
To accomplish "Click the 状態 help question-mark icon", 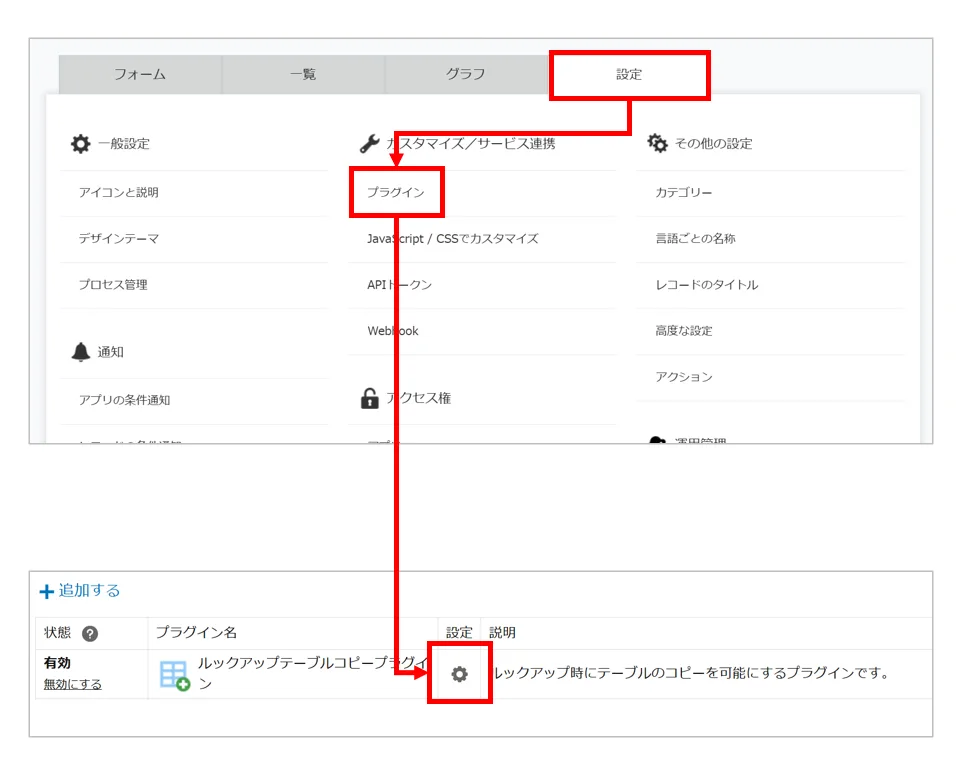I will click(90, 634).
